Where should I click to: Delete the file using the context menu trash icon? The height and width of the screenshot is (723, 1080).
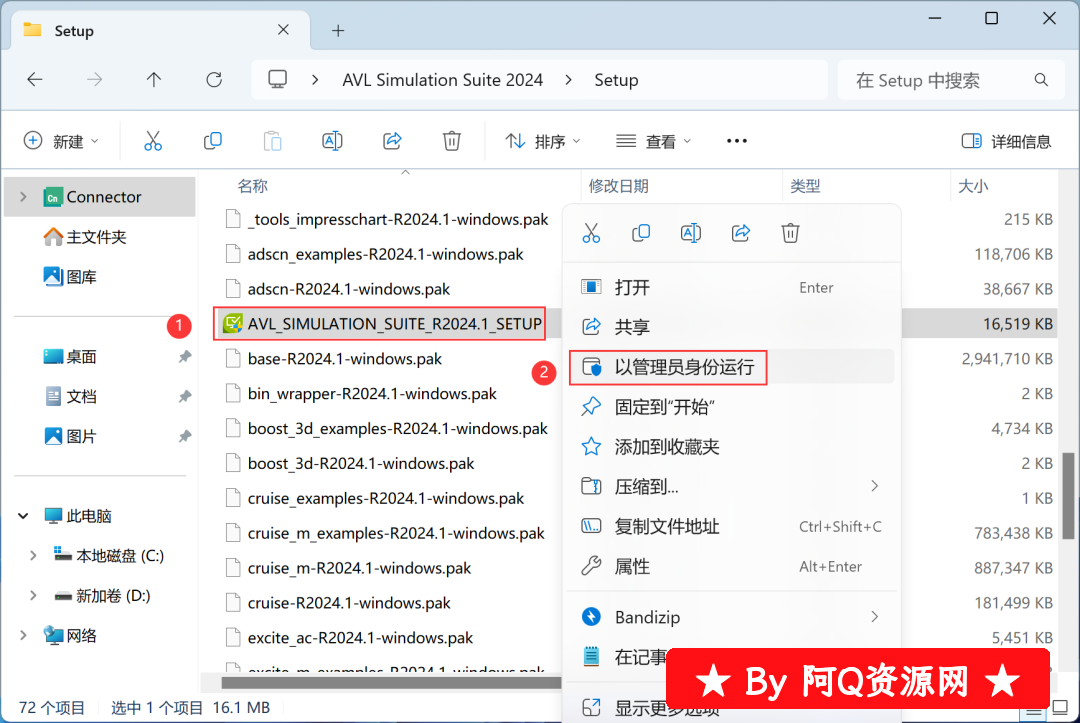(790, 233)
